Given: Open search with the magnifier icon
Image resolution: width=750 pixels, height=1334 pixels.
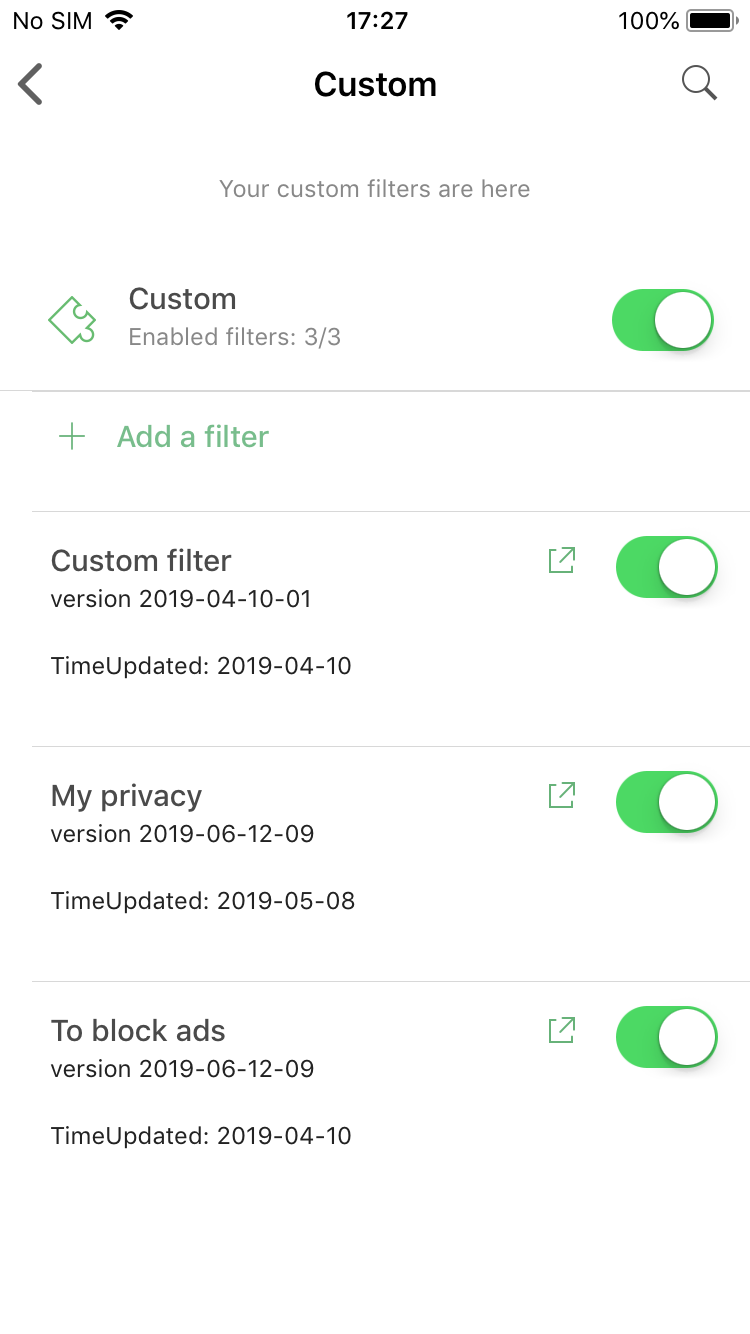Looking at the screenshot, I should pos(699,83).
